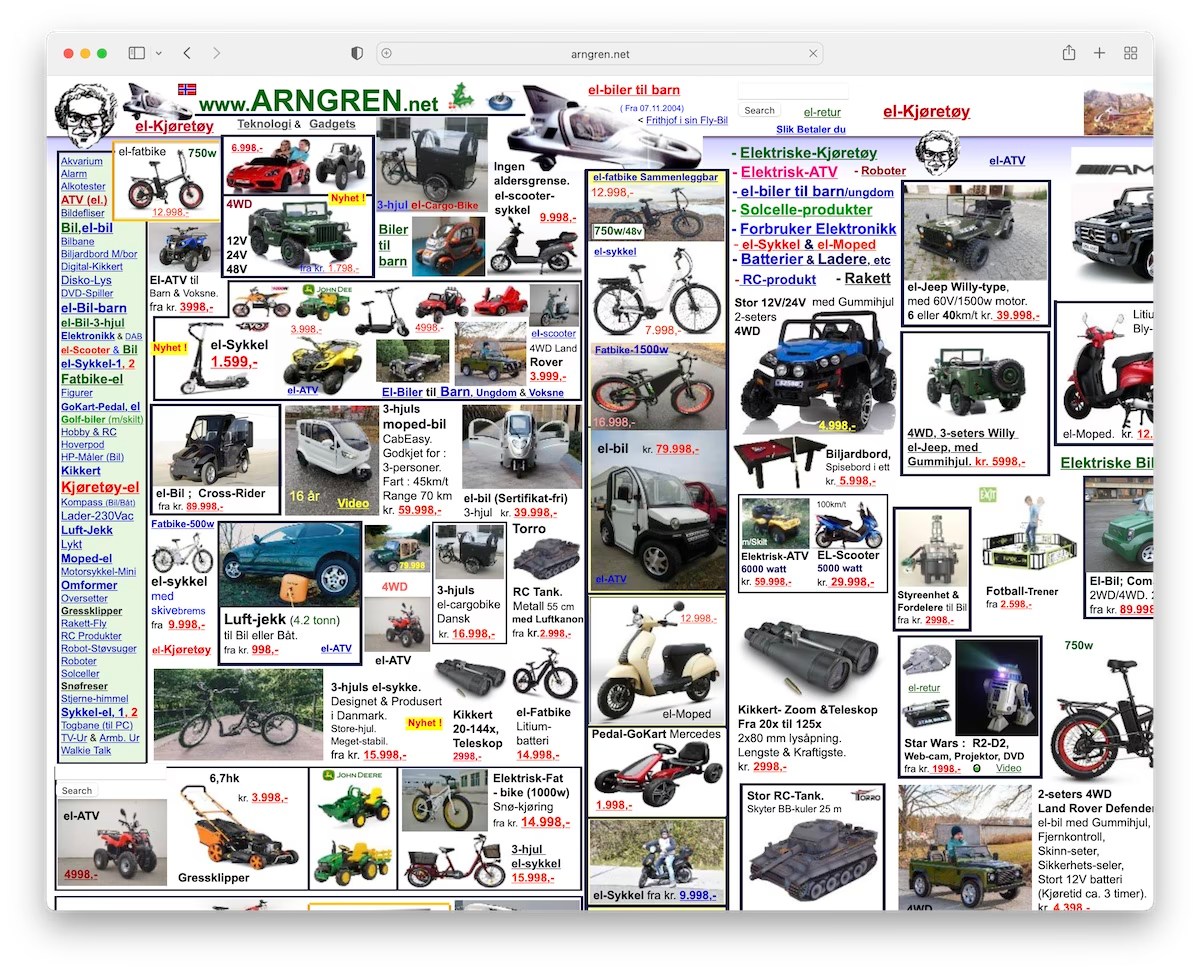
Task: Click the Norwegian flag icon
Action: point(187,89)
